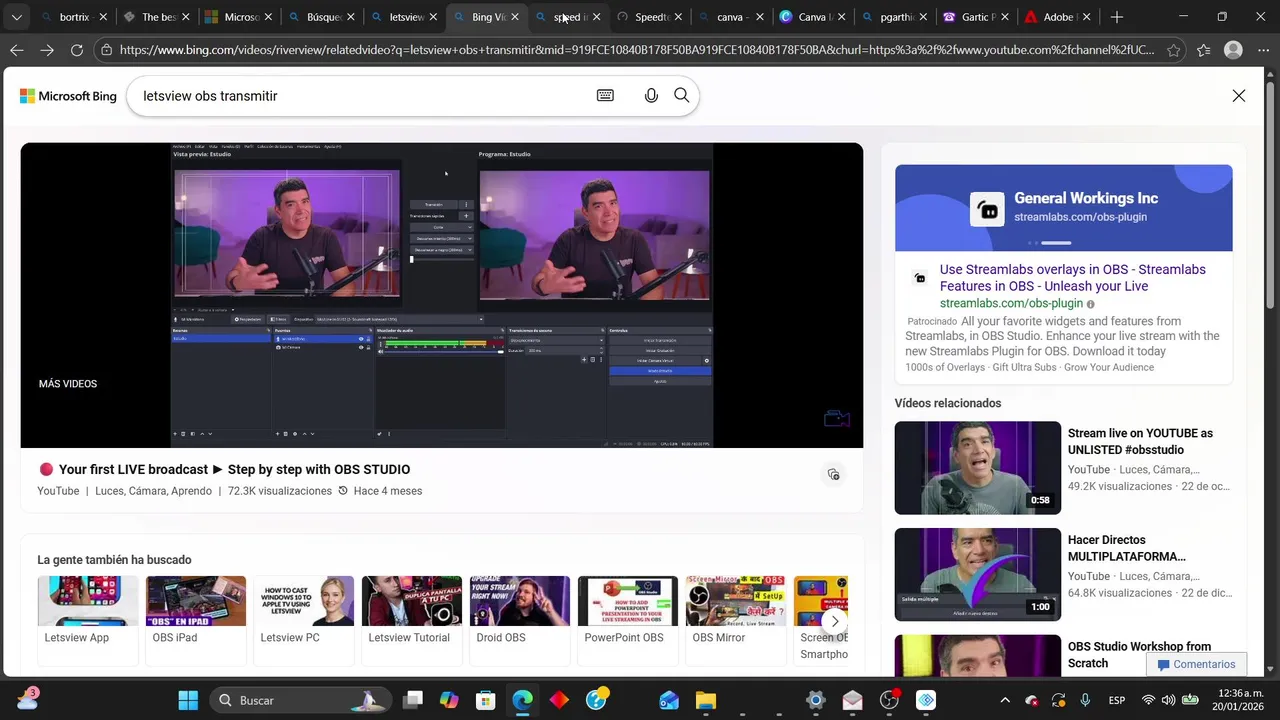1280x720 pixels.
Task: Open 'OBS Studio Workshop from Scratch' video
Action: (1139, 655)
